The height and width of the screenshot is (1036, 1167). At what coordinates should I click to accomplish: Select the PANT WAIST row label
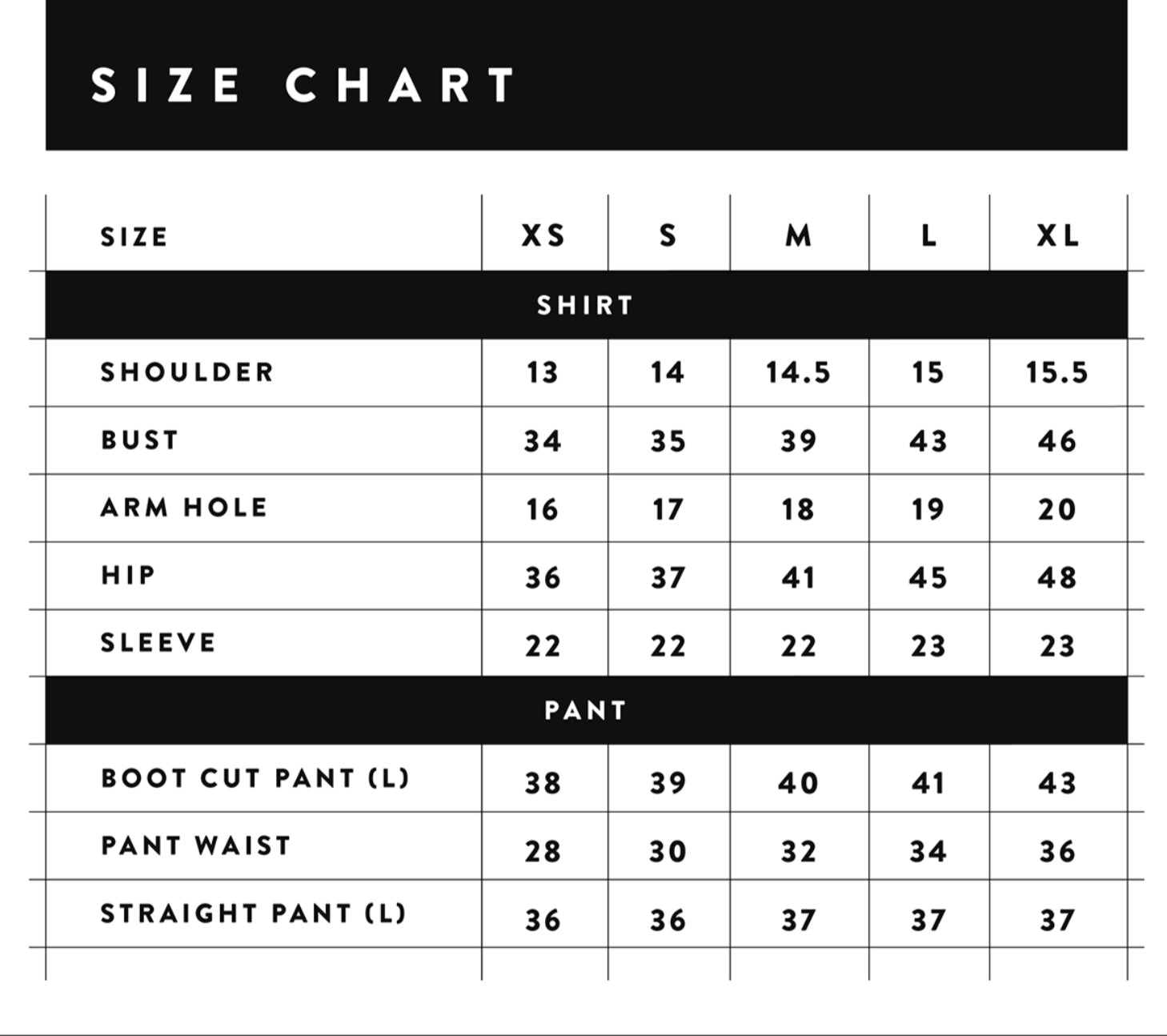tap(196, 846)
